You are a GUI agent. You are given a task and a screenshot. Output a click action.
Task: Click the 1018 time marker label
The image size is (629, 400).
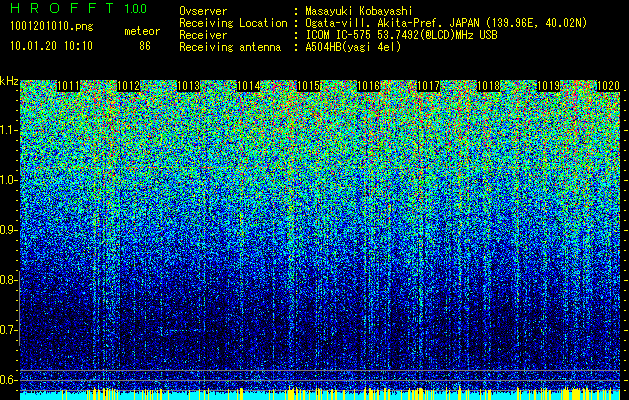coord(489,86)
